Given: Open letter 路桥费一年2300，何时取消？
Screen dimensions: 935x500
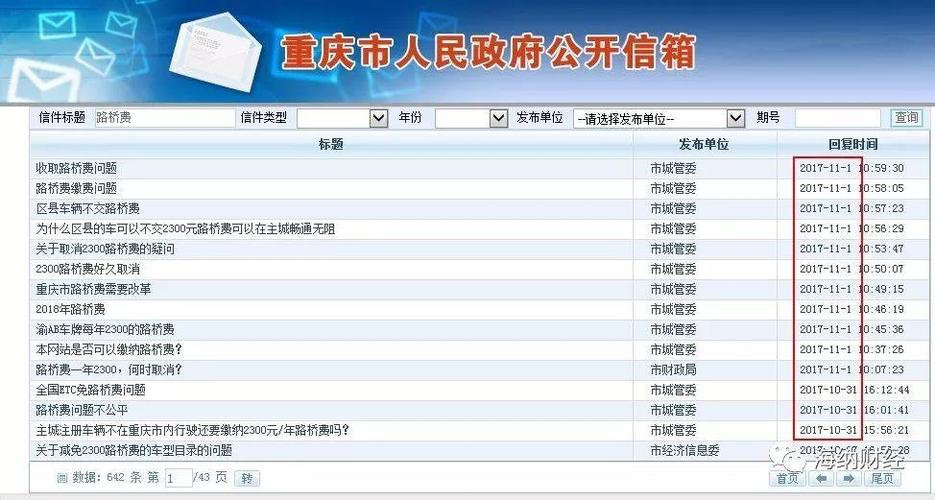Looking at the screenshot, I should coord(109,370).
